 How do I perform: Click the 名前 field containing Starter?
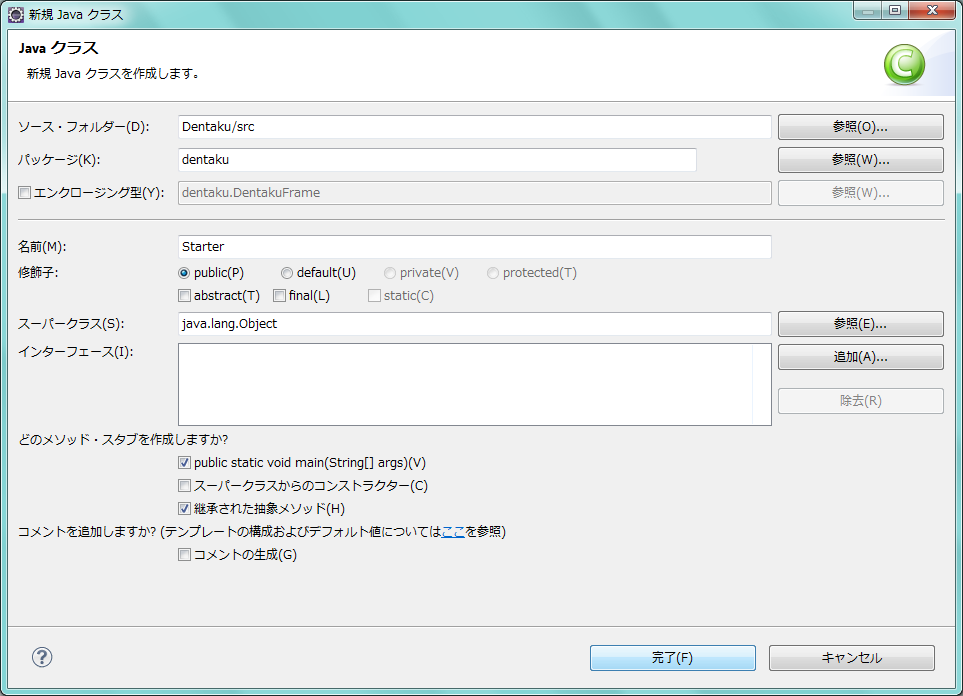(474, 246)
